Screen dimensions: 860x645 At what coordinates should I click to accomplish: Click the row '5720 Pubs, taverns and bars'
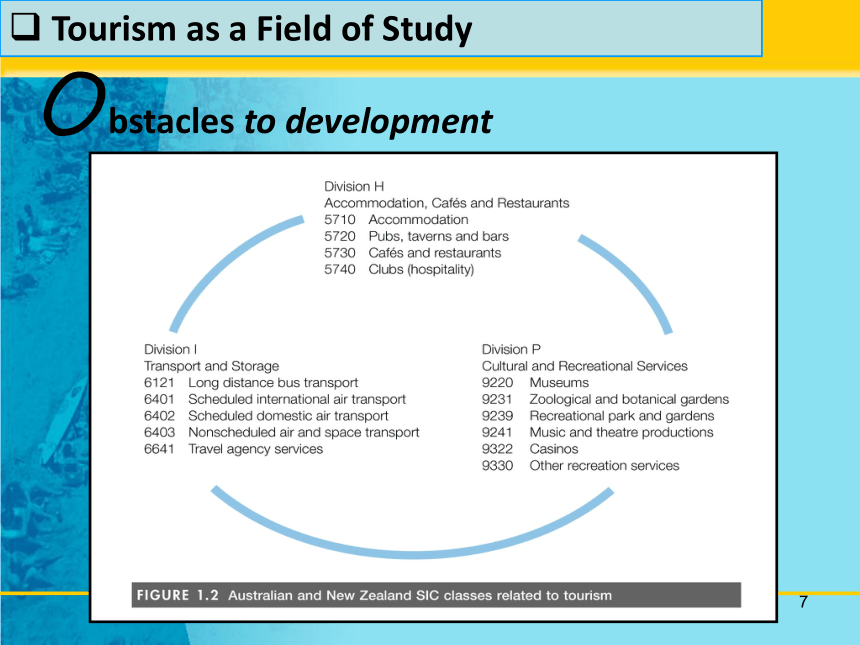[416, 236]
